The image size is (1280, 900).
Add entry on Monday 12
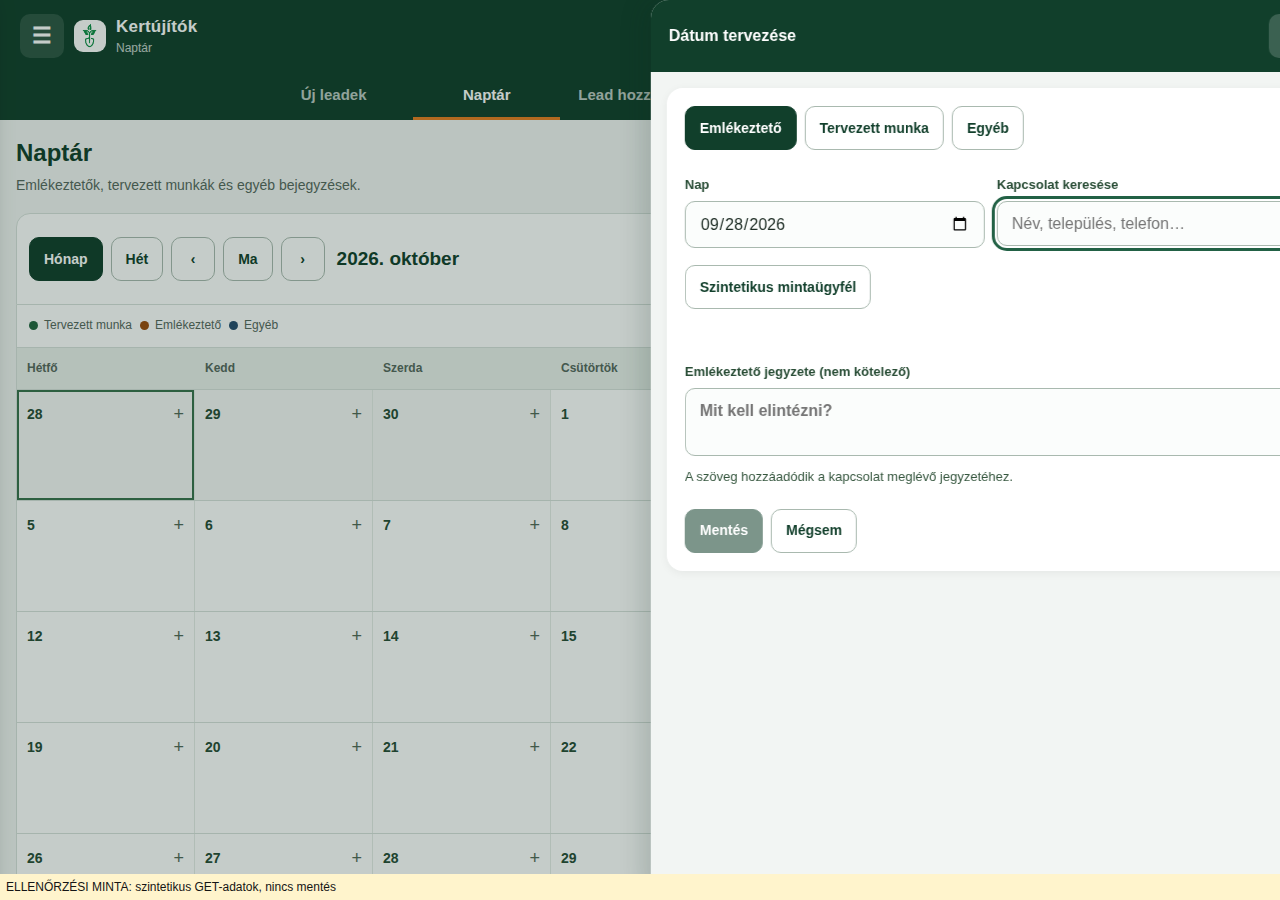tap(179, 635)
